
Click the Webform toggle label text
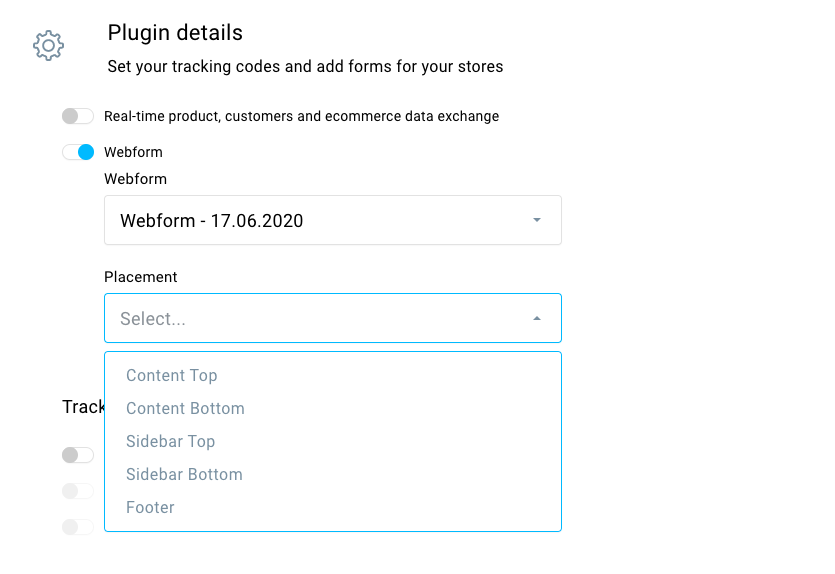(x=133, y=152)
